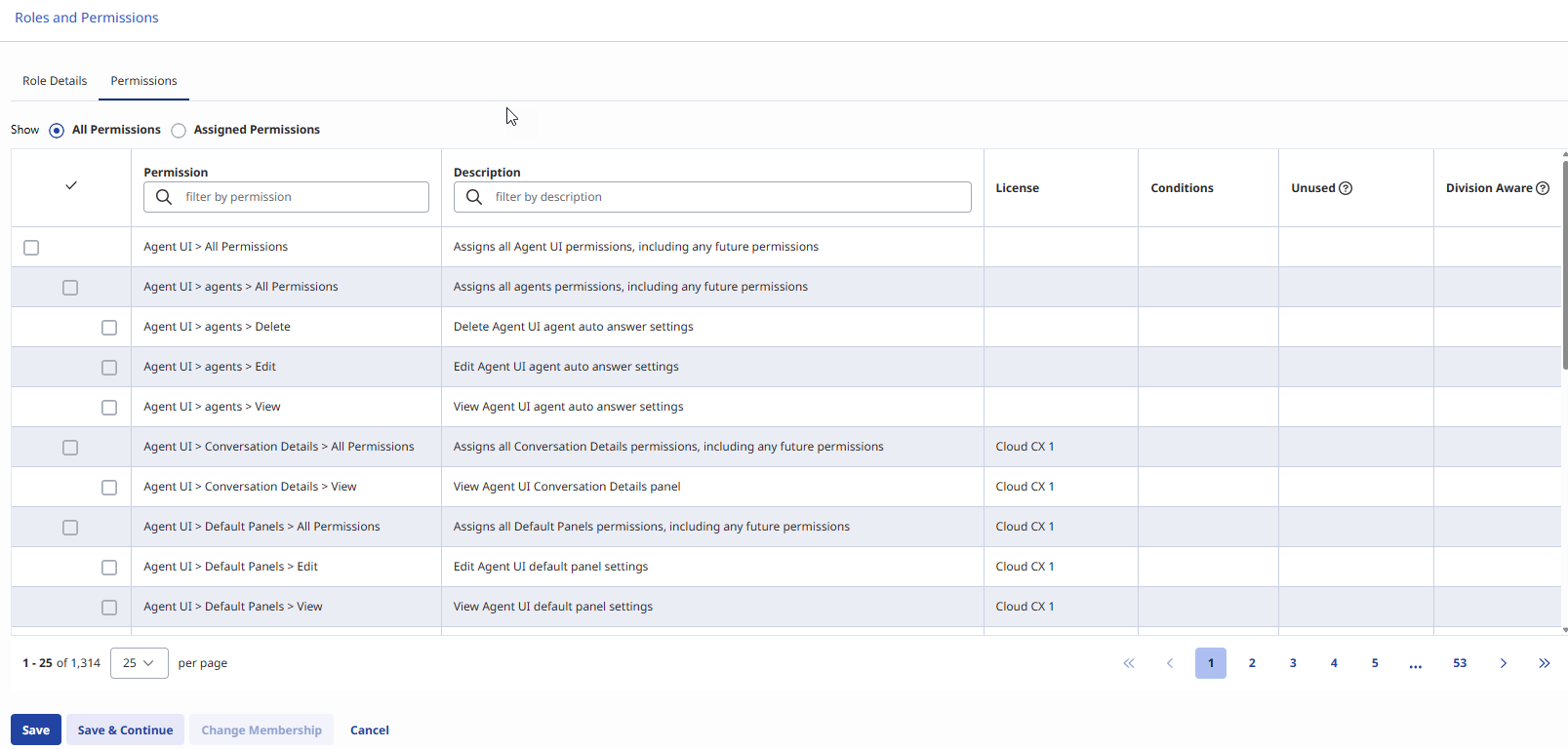
Task: Check the Agent UI > All Permissions box
Action: (31, 248)
